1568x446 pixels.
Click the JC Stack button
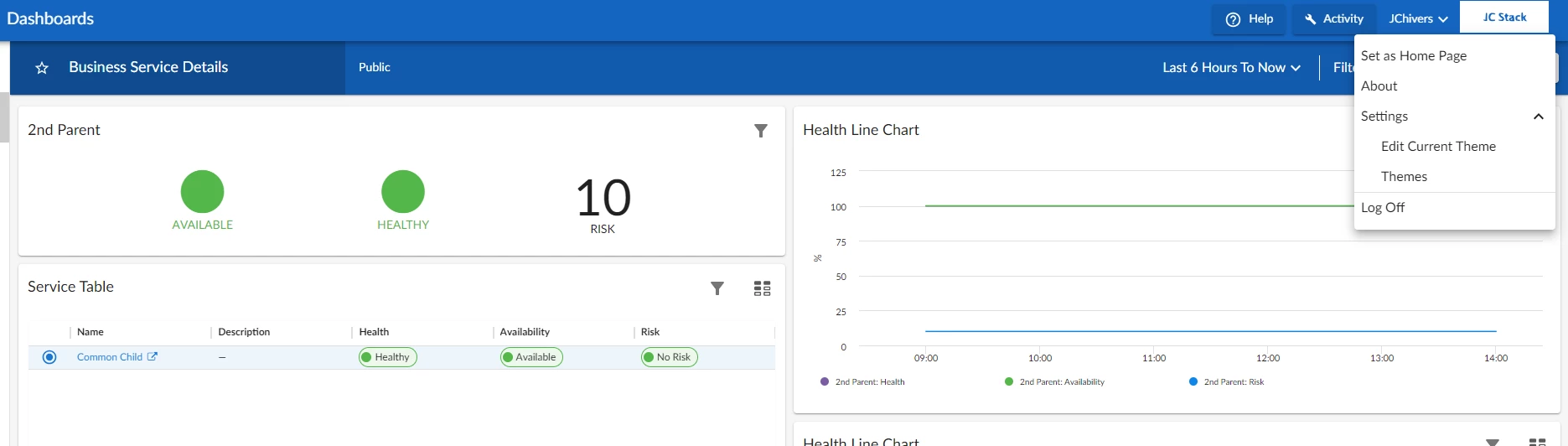(1504, 18)
